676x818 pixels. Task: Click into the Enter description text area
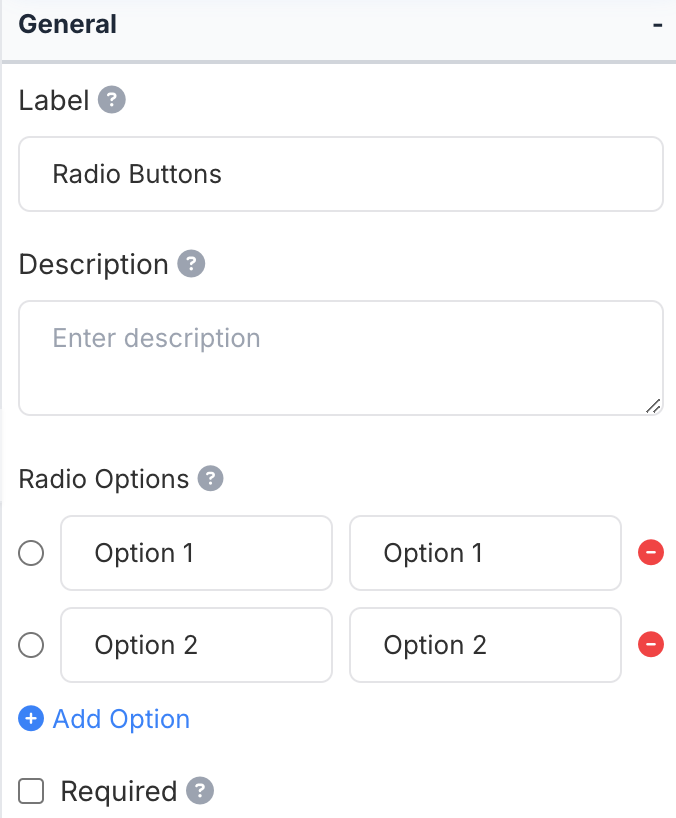point(340,357)
